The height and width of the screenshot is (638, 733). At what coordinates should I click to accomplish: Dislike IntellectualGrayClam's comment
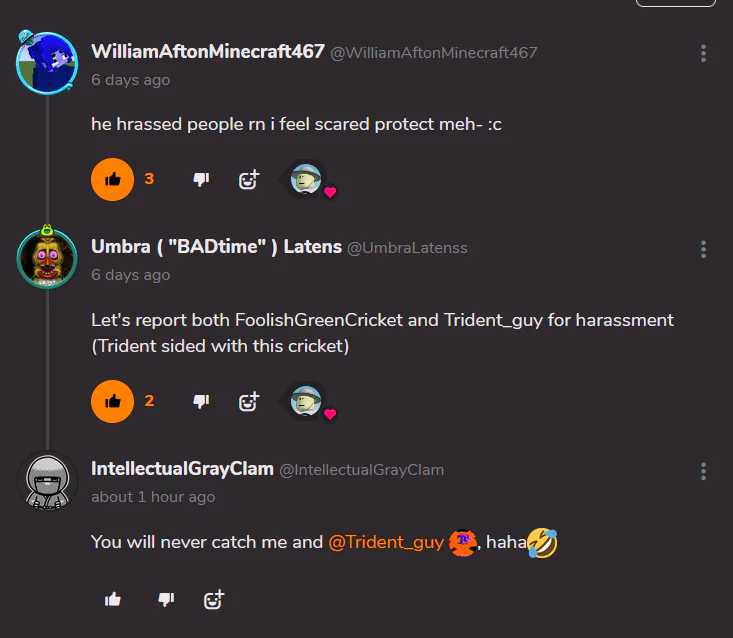[x=166, y=599]
